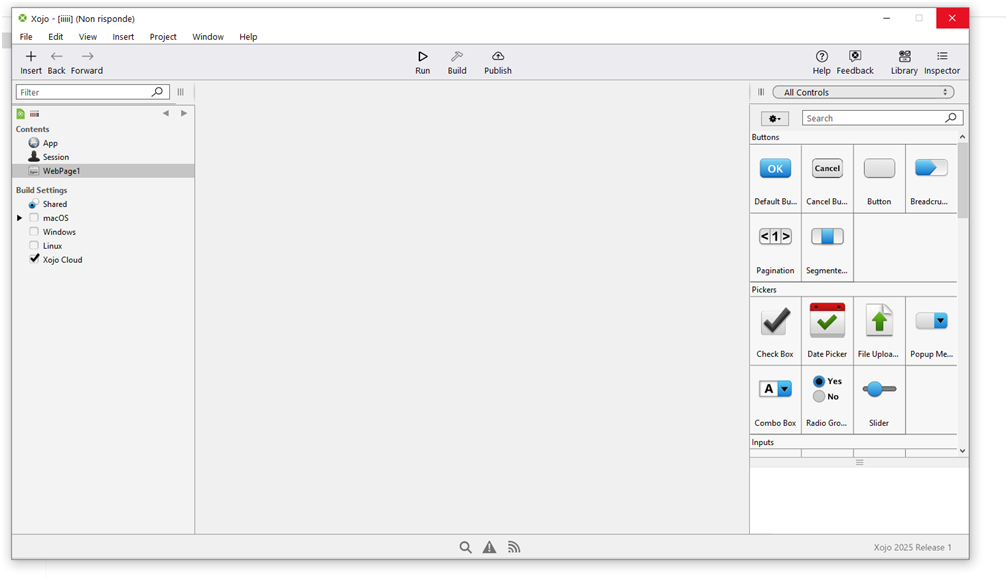Choose the Slider control in the library
Viewport: 1008px width, 581px height.
pyautogui.click(x=879, y=400)
